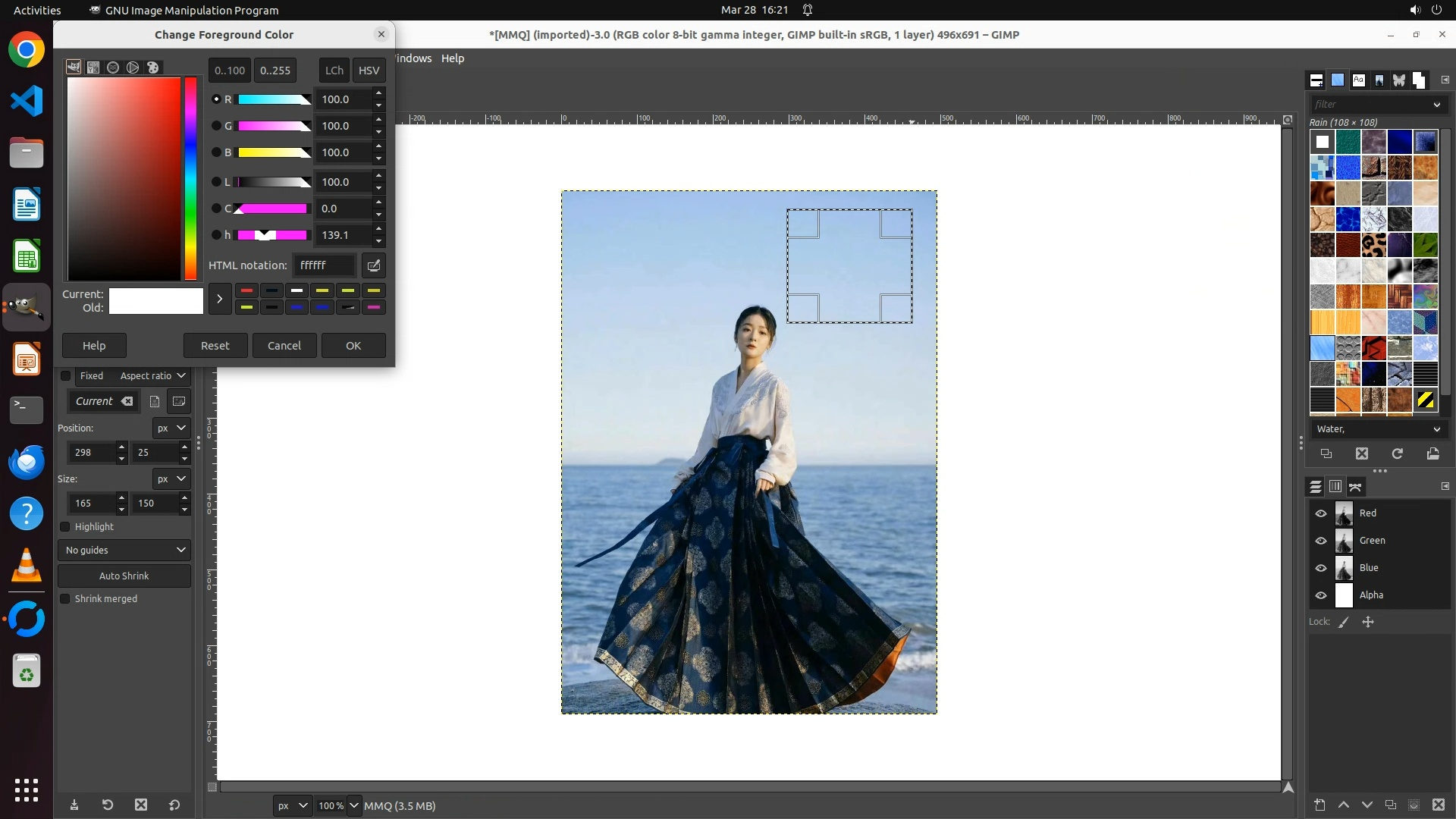
Task: Switch to the Paths tab icon
Action: point(1355,487)
